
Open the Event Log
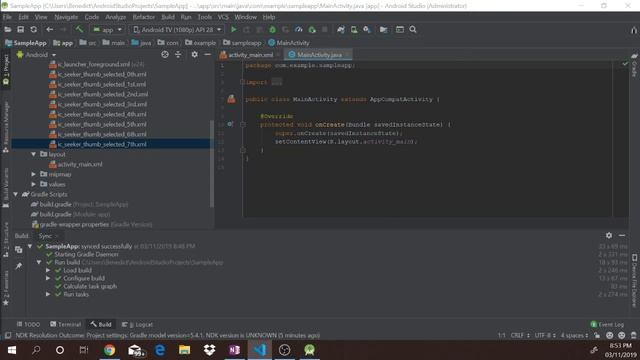pos(607,324)
